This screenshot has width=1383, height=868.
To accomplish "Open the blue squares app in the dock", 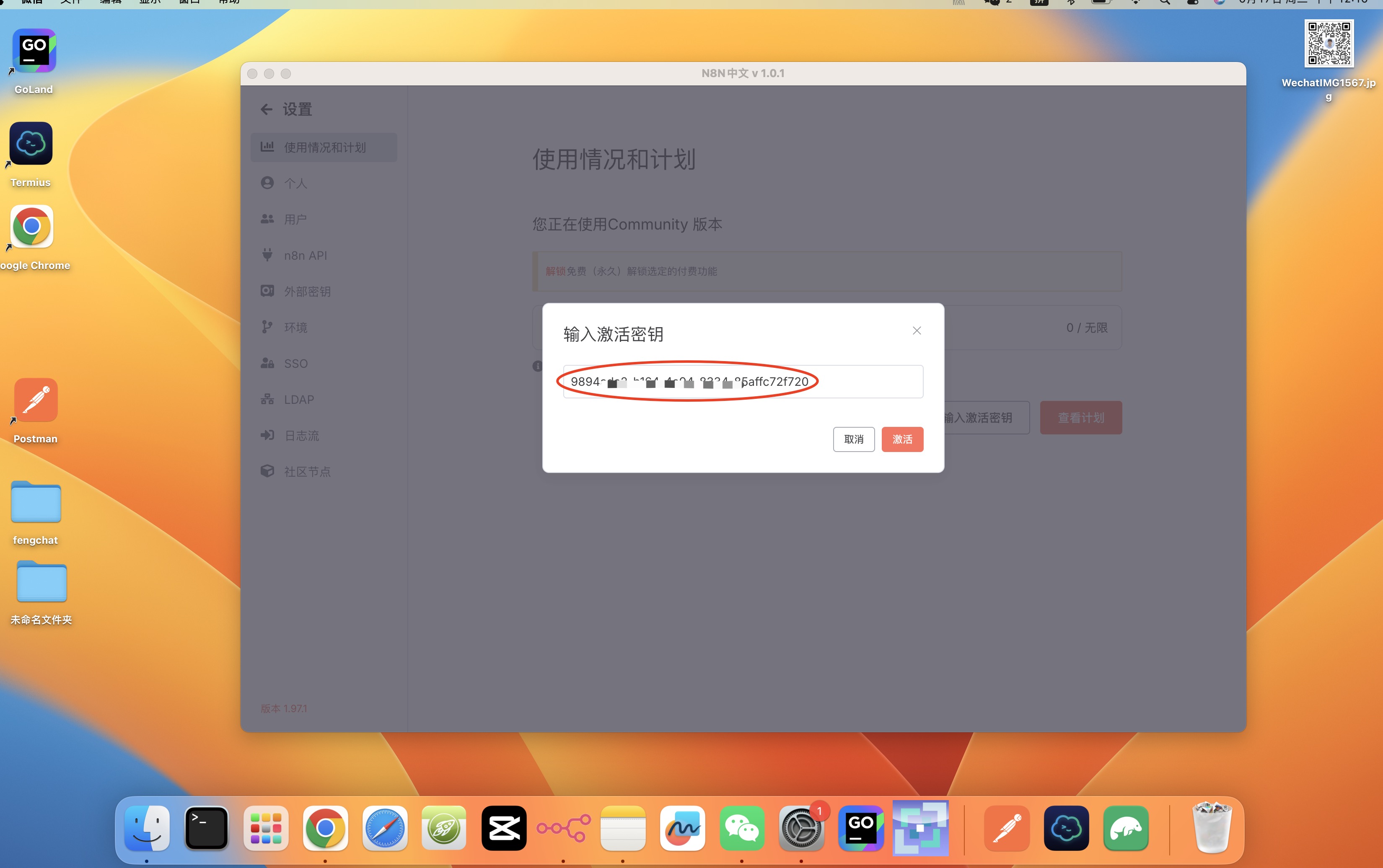I will coord(921,828).
